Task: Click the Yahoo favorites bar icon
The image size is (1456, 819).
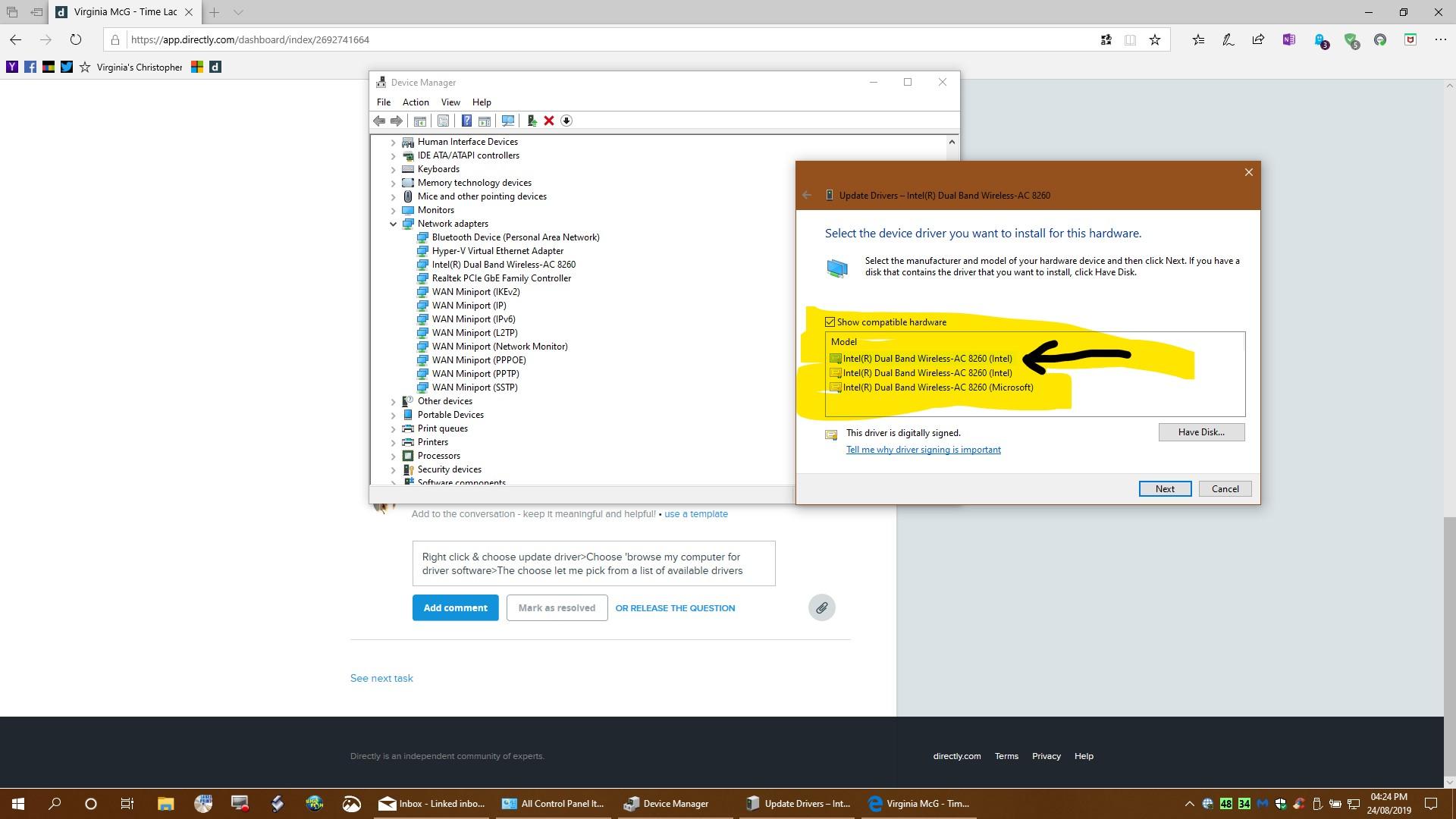Action: 12,67
